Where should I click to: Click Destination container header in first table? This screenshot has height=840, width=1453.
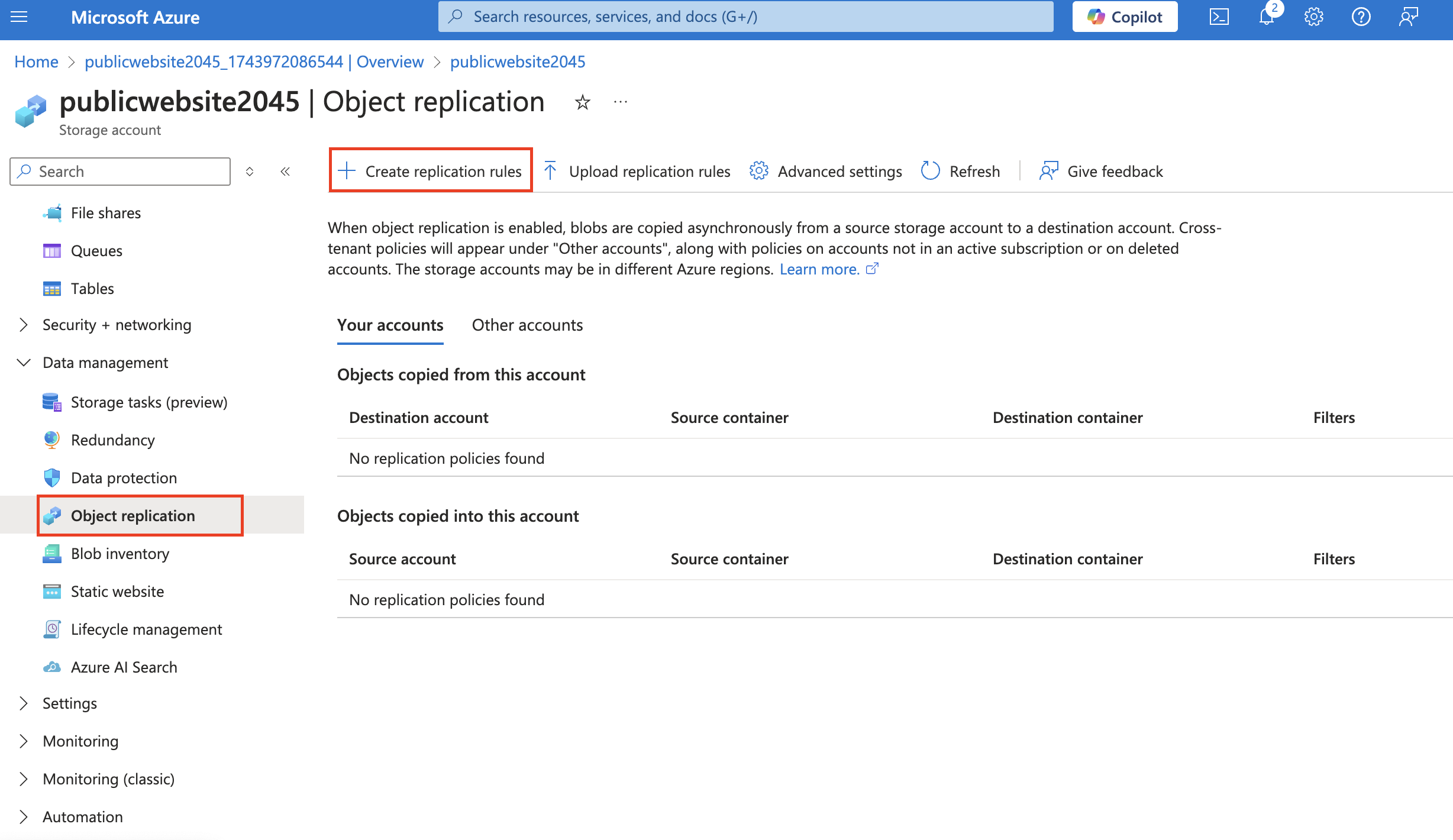pyautogui.click(x=1067, y=418)
